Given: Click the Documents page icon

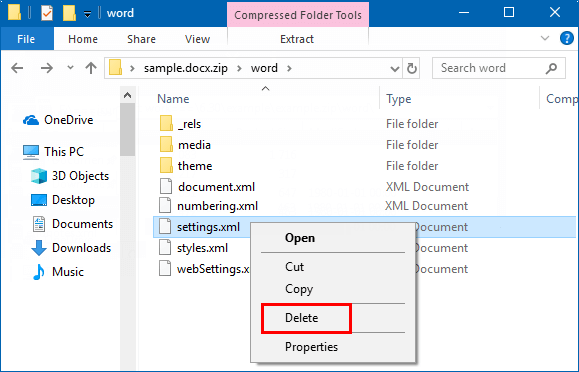Looking at the screenshot, I should (x=39, y=224).
